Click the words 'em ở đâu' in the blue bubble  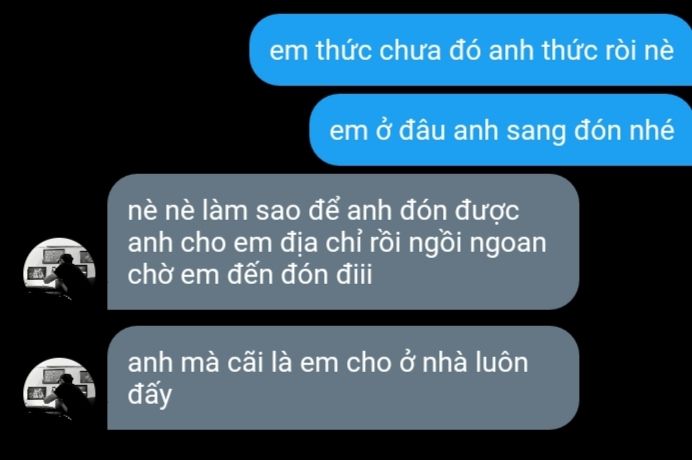point(387,131)
